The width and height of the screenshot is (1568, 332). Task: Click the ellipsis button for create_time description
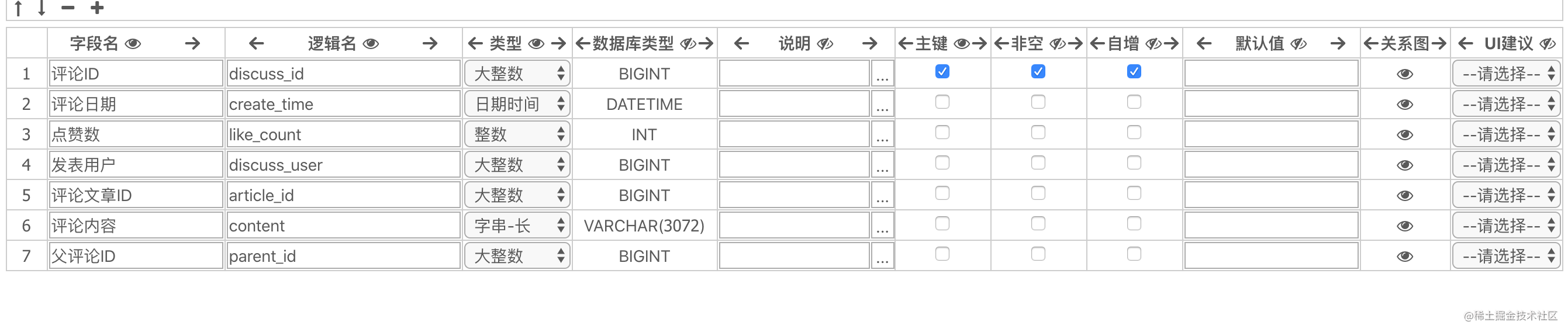click(x=882, y=105)
